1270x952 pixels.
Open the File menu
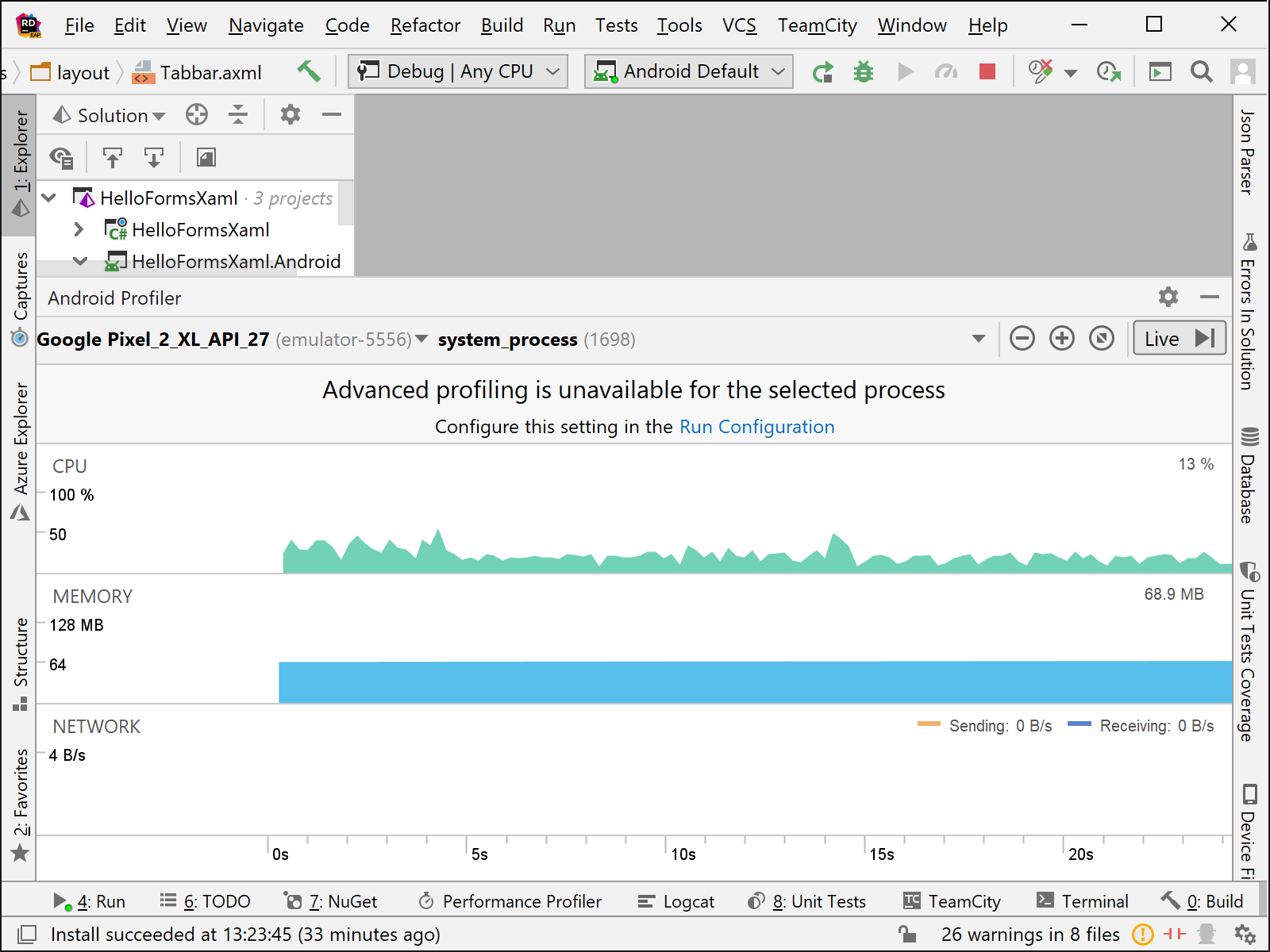[x=79, y=25]
